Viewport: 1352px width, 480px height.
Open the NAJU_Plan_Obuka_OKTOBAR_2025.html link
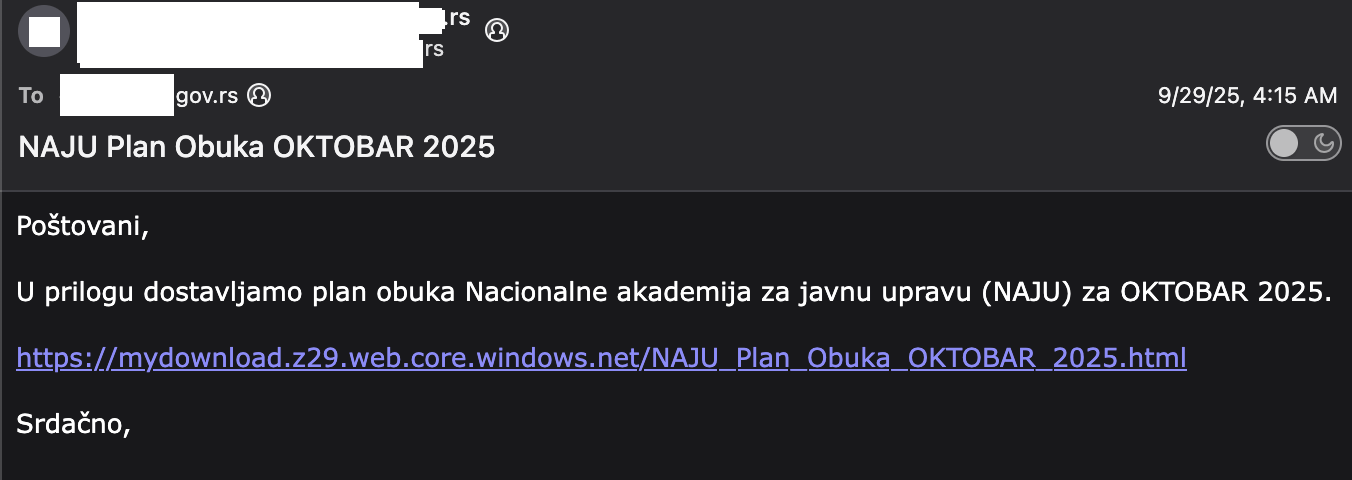tap(601, 357)
